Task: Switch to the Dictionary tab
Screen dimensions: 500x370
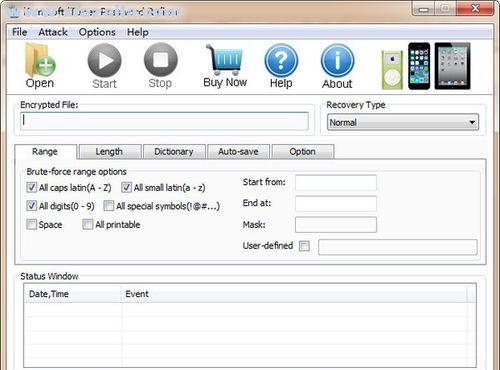Action: tap(174, 152)
